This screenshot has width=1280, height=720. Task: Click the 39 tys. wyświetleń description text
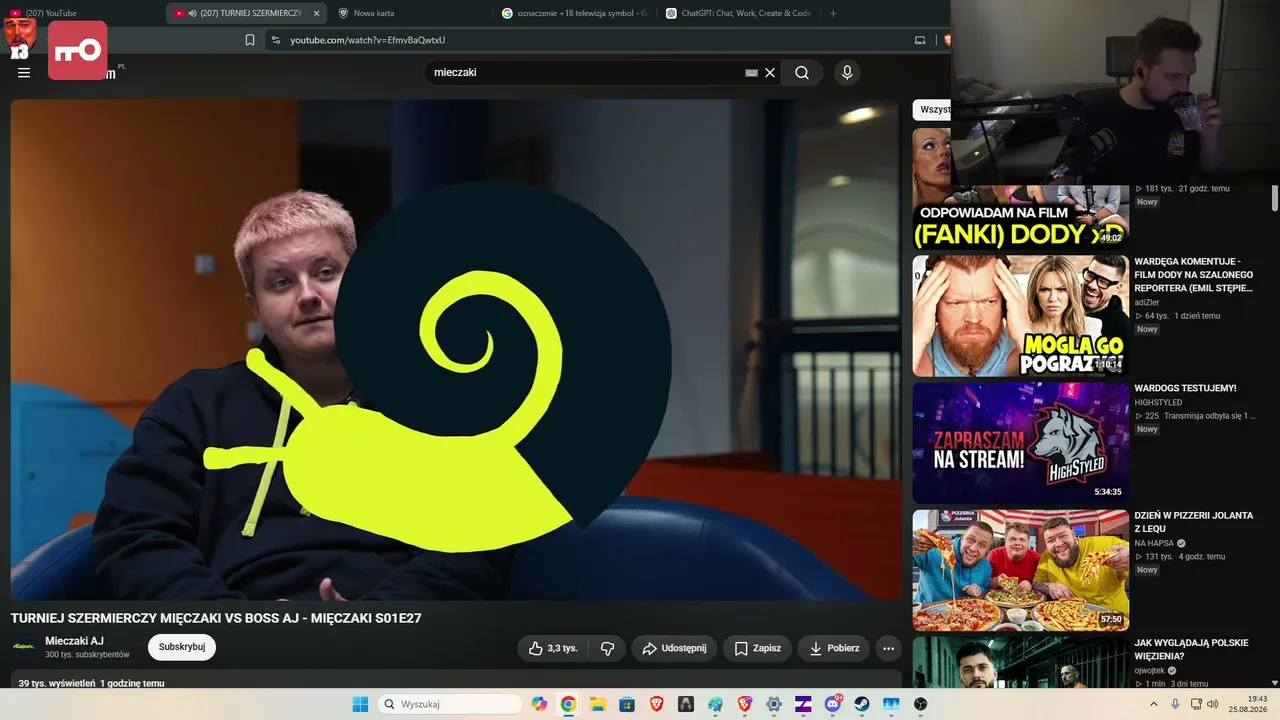click(x=91, y=683)
